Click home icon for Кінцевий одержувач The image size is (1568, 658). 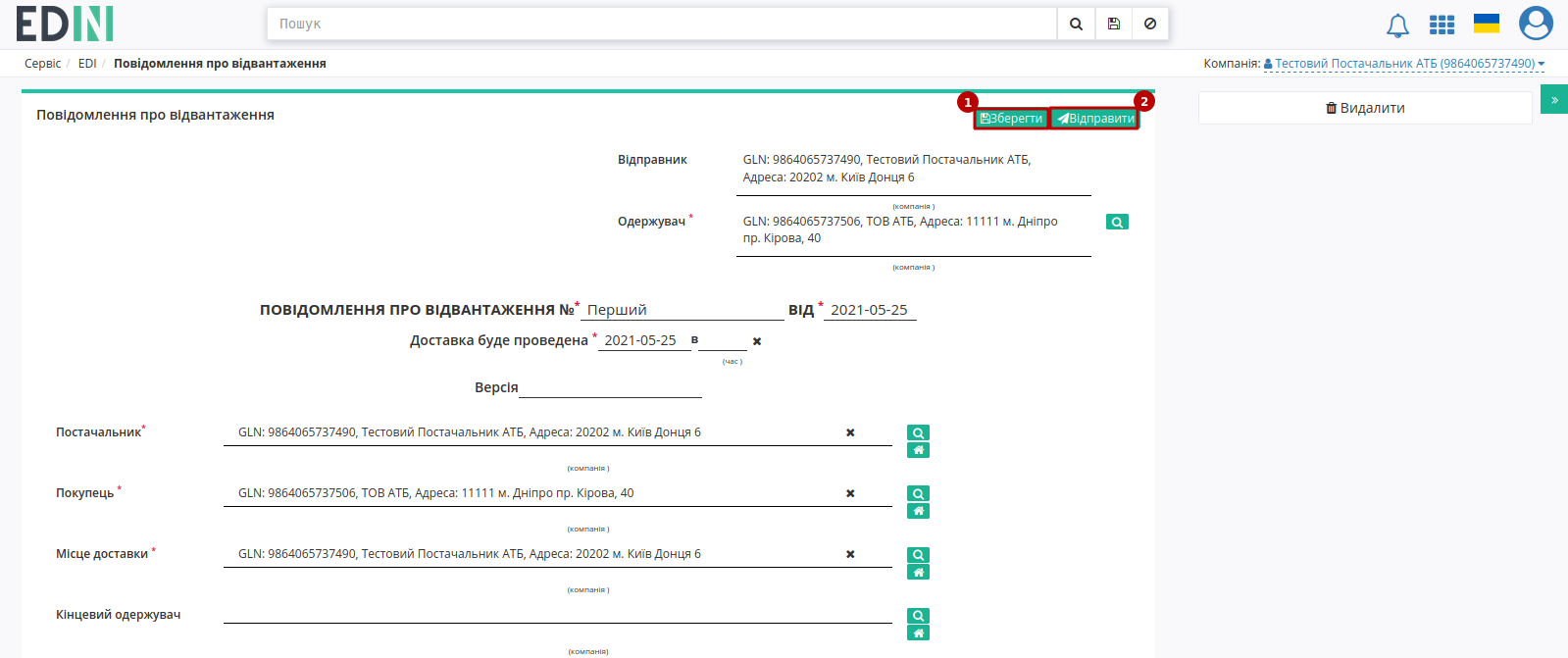[918, 633]
